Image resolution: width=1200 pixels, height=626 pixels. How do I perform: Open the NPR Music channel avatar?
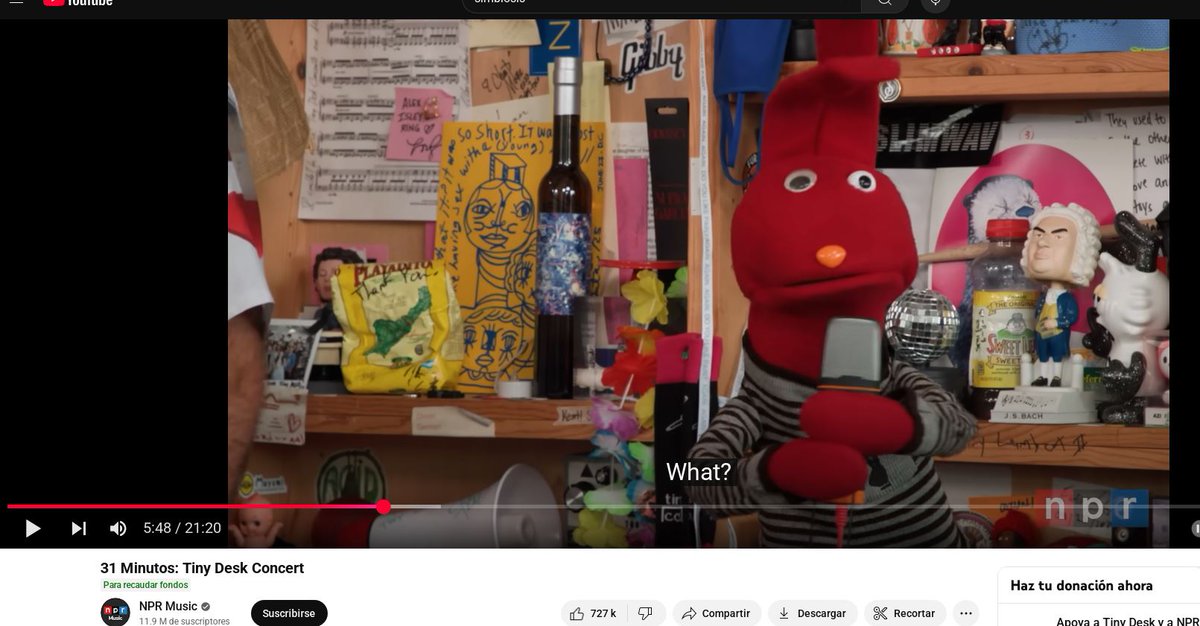click(x=115, y=612)
